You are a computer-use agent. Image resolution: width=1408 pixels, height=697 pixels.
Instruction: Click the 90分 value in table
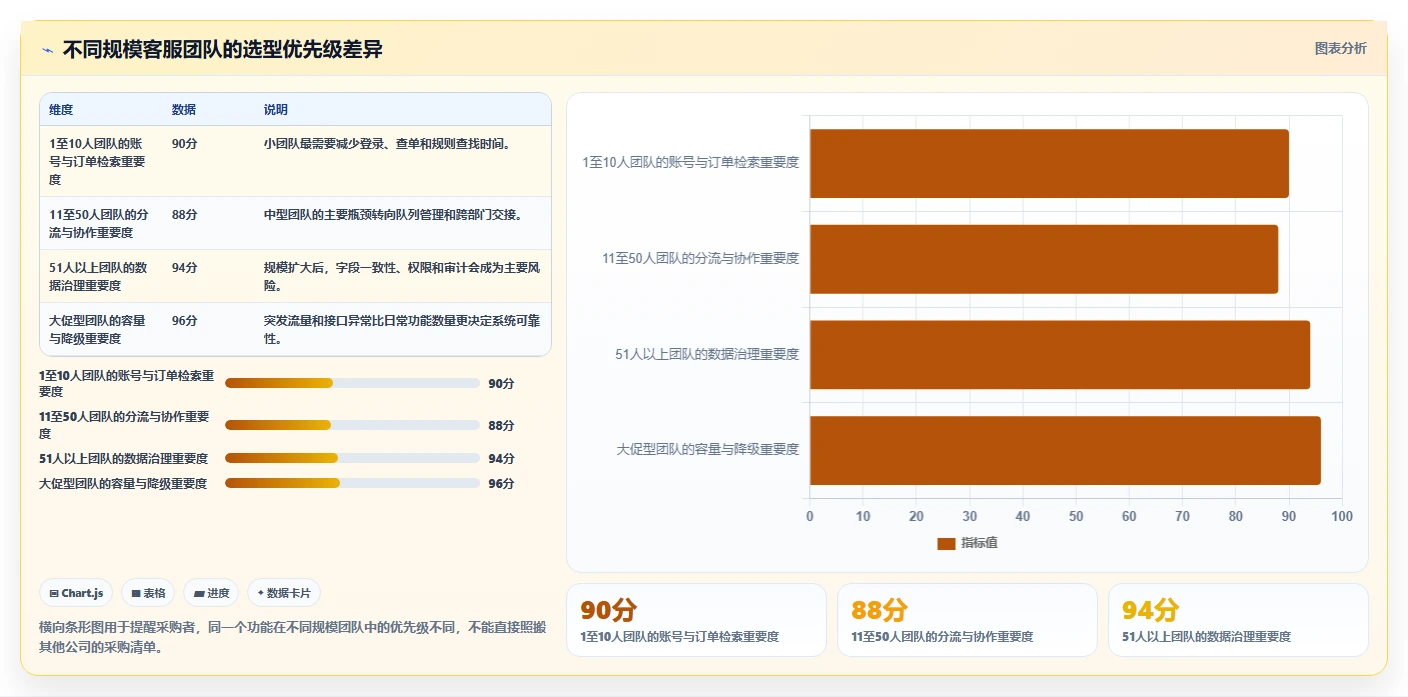[x=185, y=144]
